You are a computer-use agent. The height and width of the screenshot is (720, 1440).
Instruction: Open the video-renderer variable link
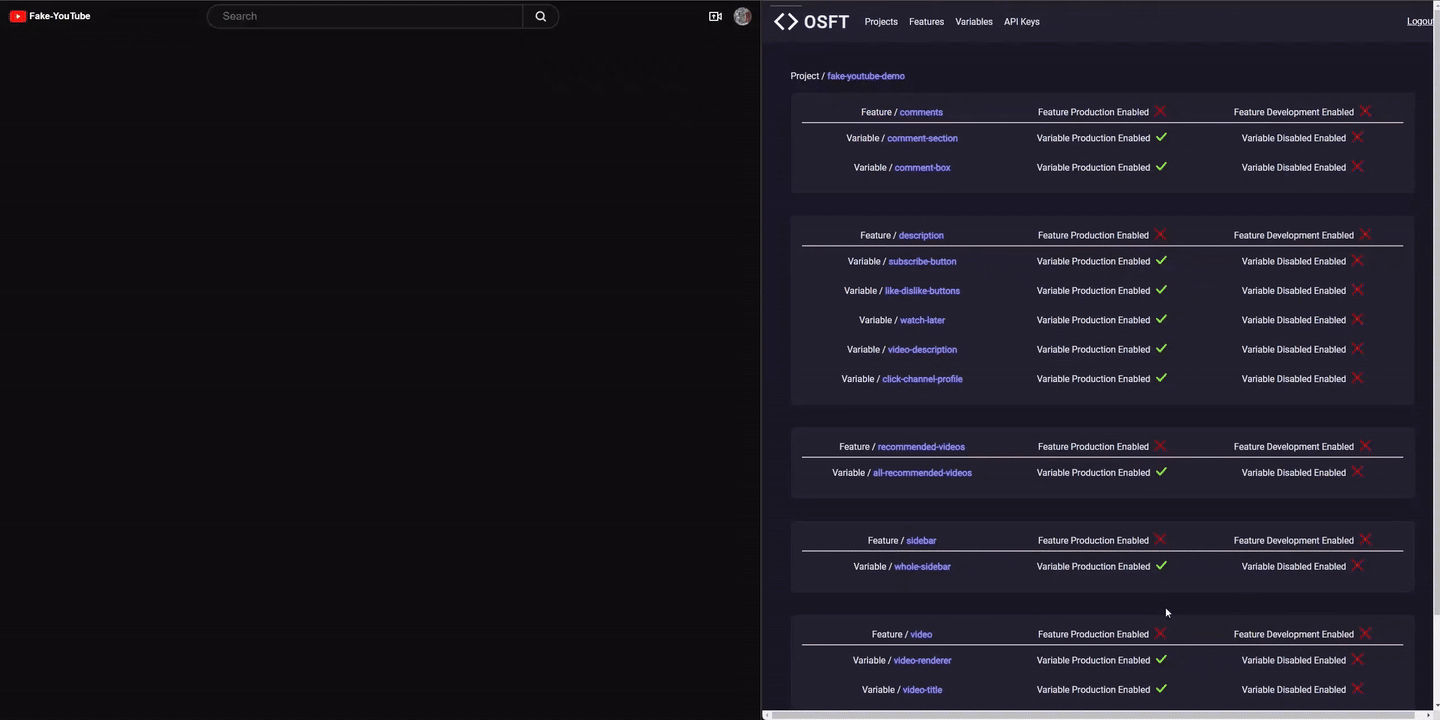pos(922,660)
